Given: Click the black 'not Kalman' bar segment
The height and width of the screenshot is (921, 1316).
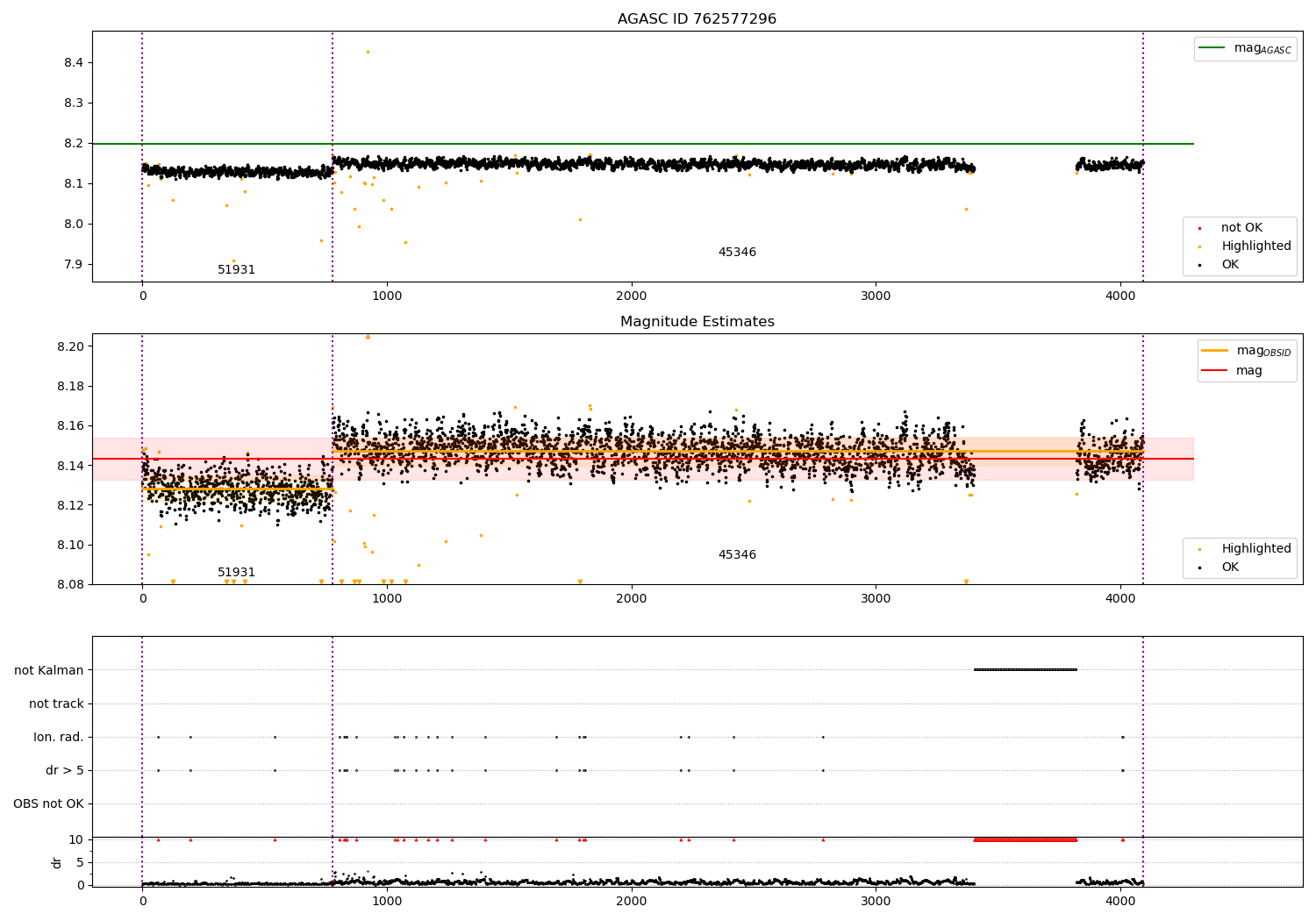Looking at the screenshot, I should pyautogui.click(x=1026, y=670).
